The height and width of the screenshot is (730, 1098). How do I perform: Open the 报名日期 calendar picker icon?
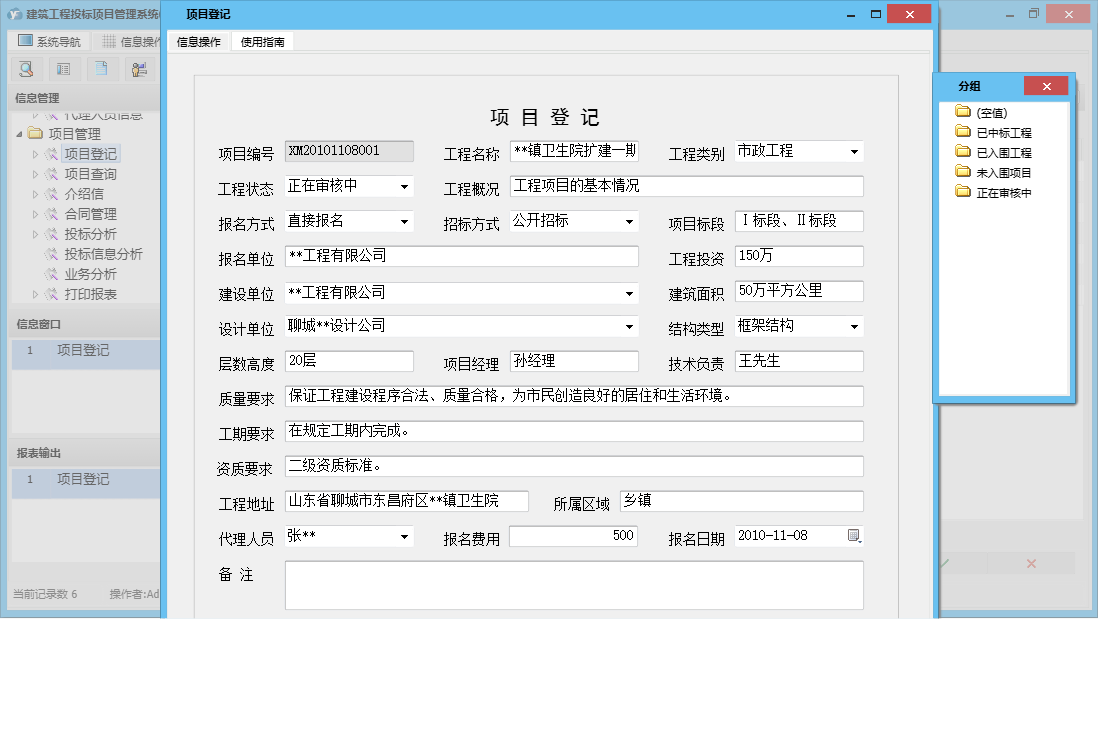[x=854, y=536]
